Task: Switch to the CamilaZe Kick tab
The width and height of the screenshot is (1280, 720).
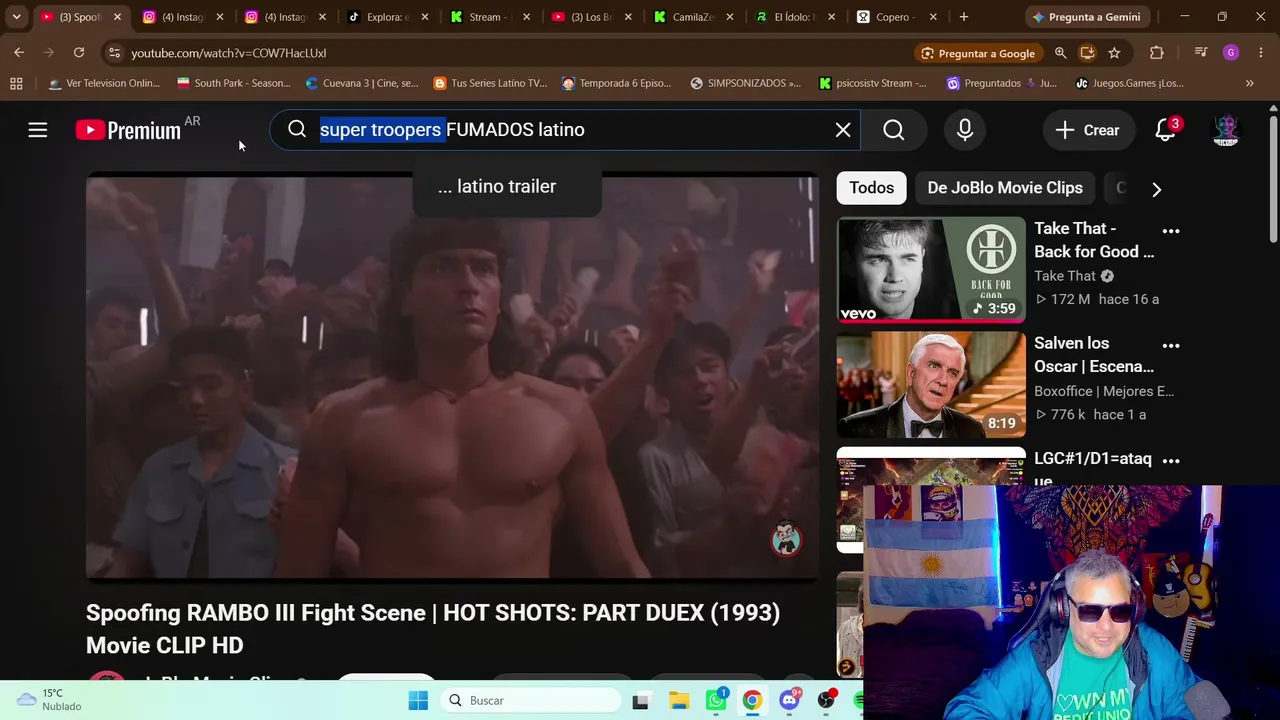Action: [694, 17]
